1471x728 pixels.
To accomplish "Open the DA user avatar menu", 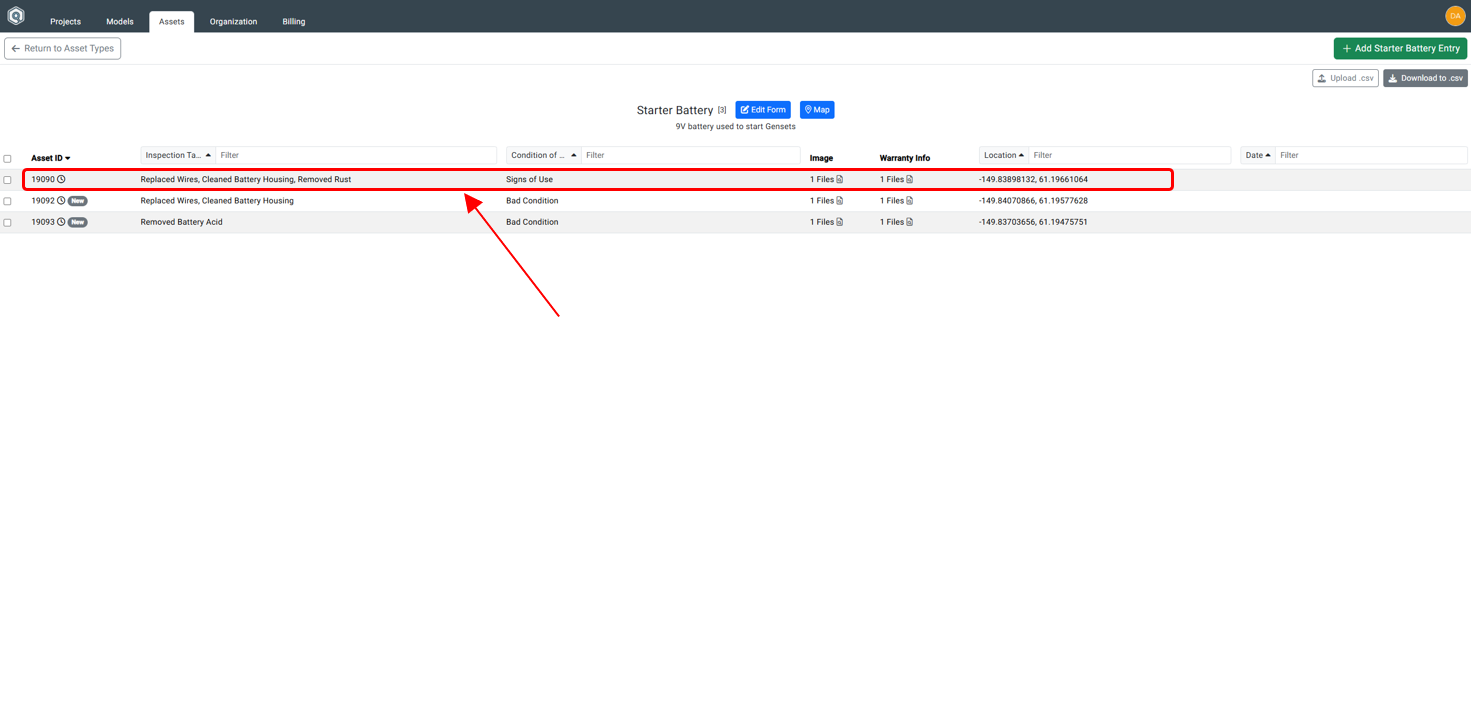I will point(1455,16).
